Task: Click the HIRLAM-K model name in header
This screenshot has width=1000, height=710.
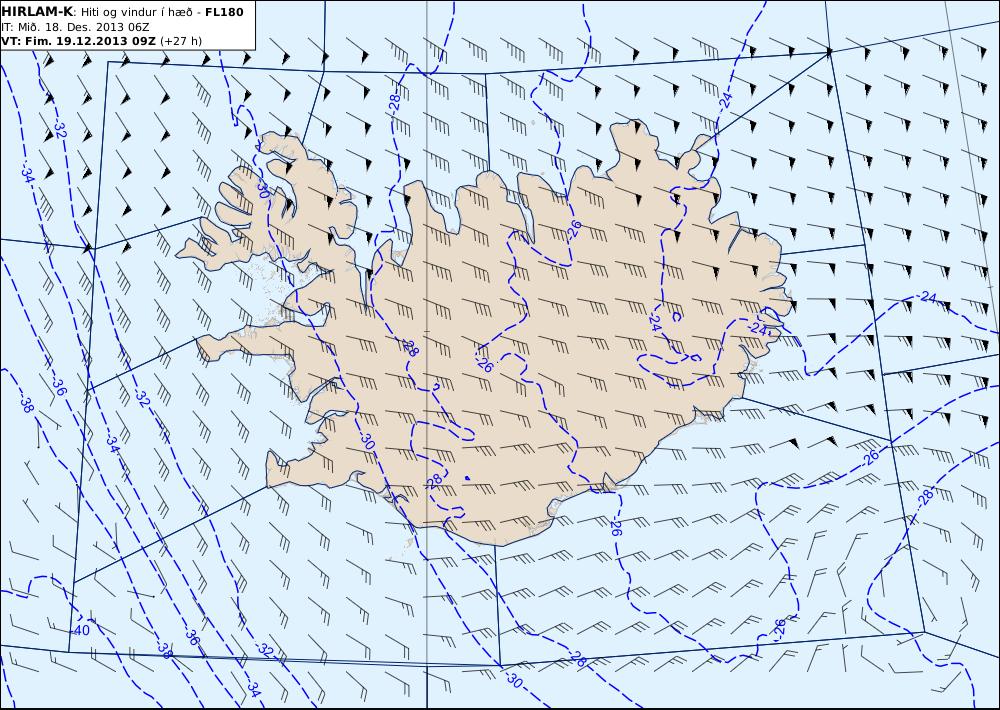Action: (x=37, y=12)
